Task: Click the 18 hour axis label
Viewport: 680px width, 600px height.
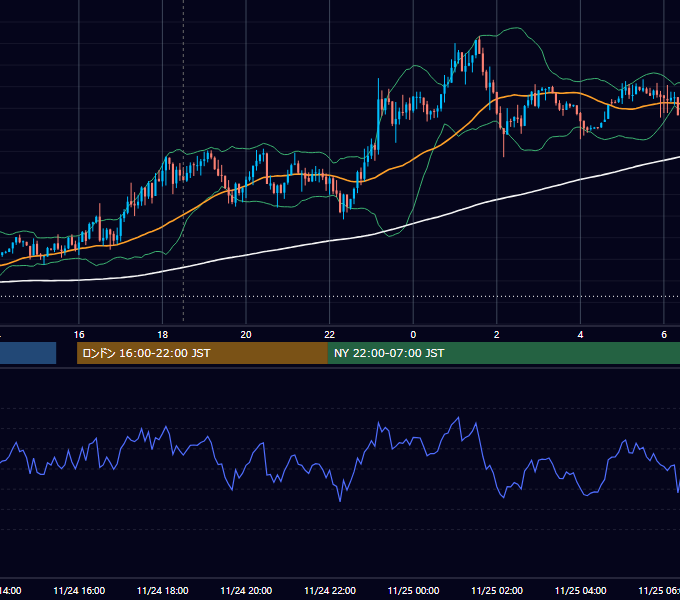Action: [x=163, y=335]
